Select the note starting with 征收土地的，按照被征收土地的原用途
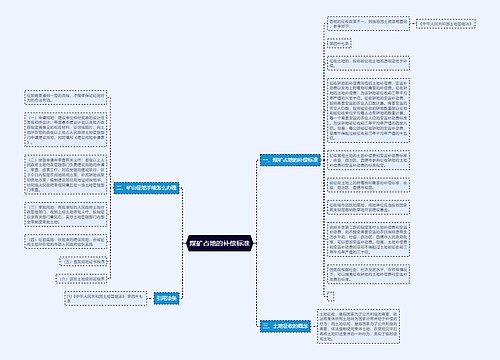The width and height of the screenshot is (500, 360). pyautogui.click(x=368, y=63)
